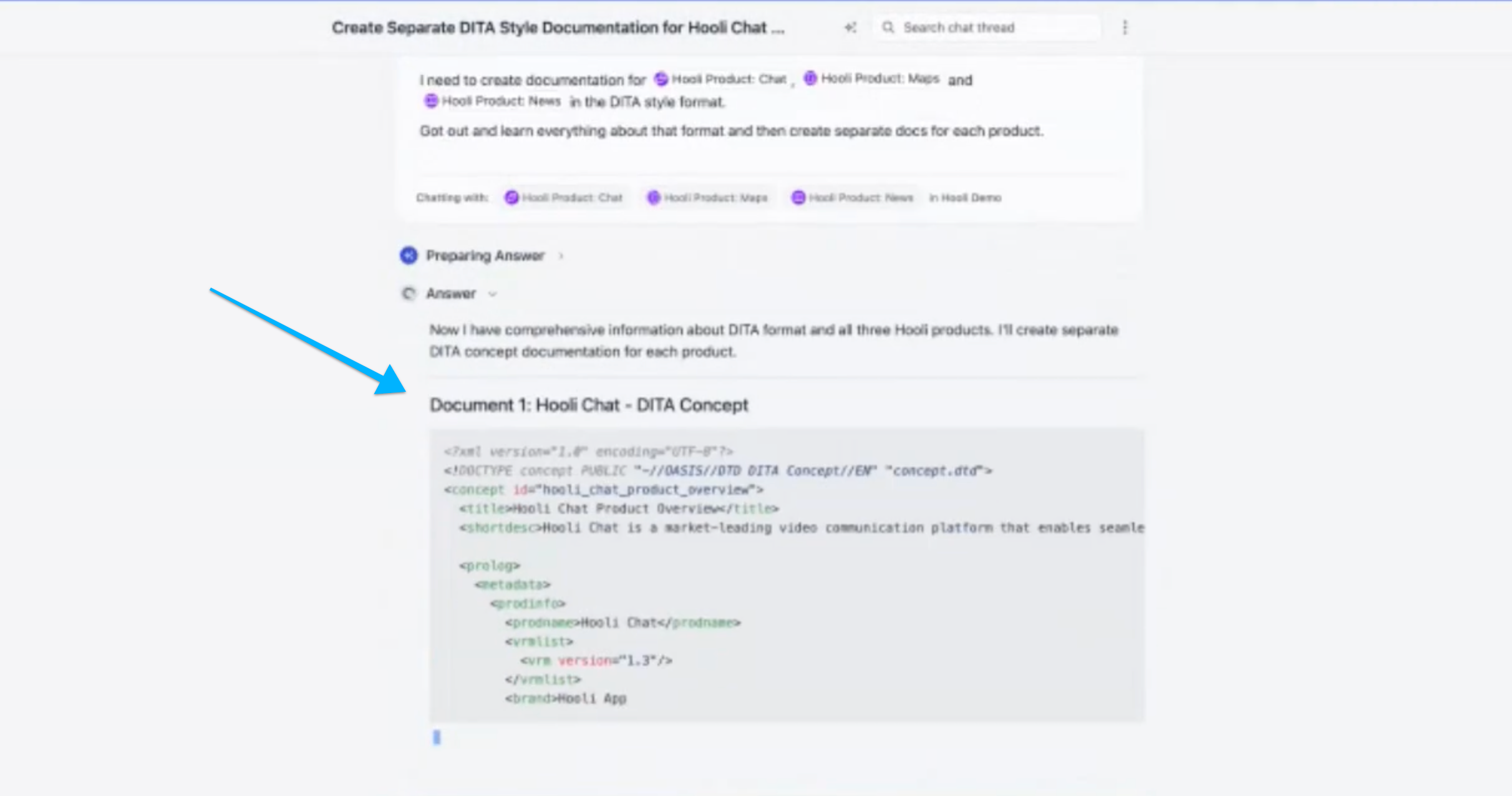Viewport: 1512px width, 796px height.
Task: Click the purple icon of Hooli Product: News chip
Action: pos(798,198)
